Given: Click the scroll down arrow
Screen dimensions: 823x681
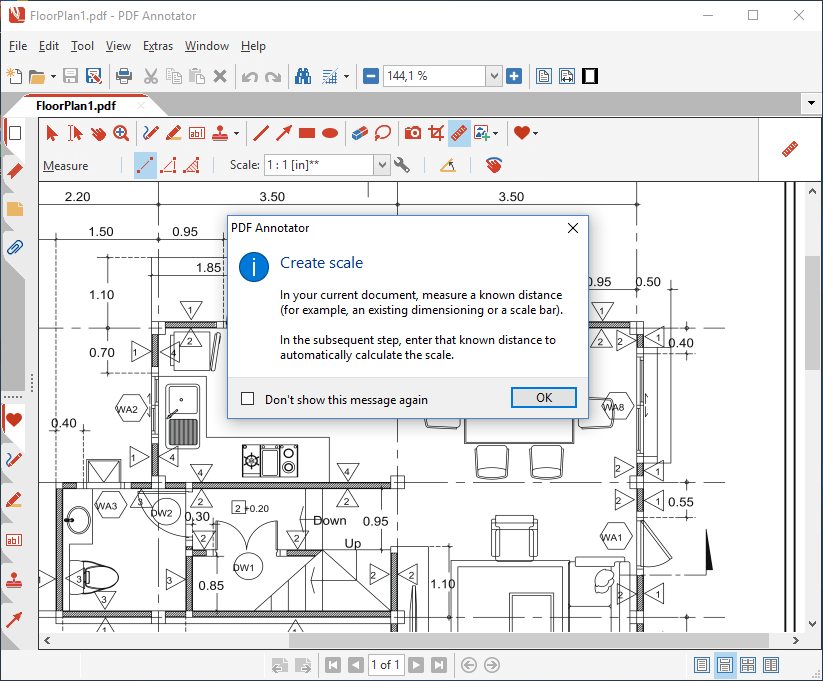Looking at the screenshot, I should [812, 624].
